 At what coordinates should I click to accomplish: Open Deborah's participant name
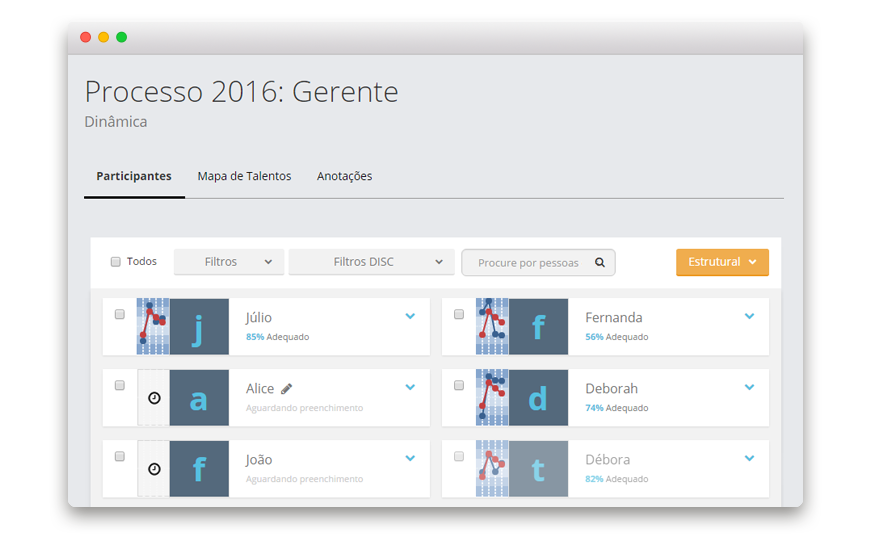611,388
